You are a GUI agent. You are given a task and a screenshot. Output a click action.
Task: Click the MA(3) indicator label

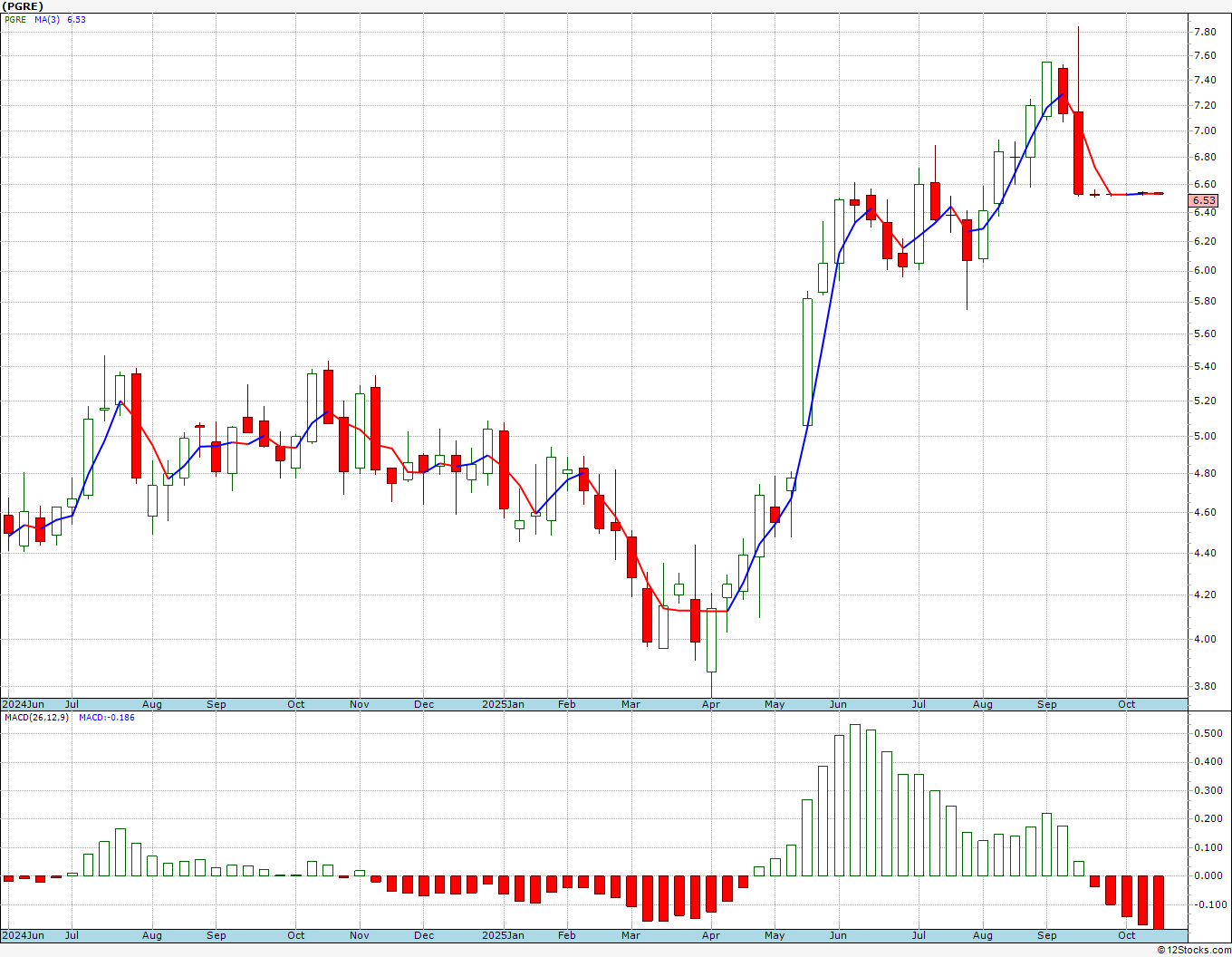point(47,19)
